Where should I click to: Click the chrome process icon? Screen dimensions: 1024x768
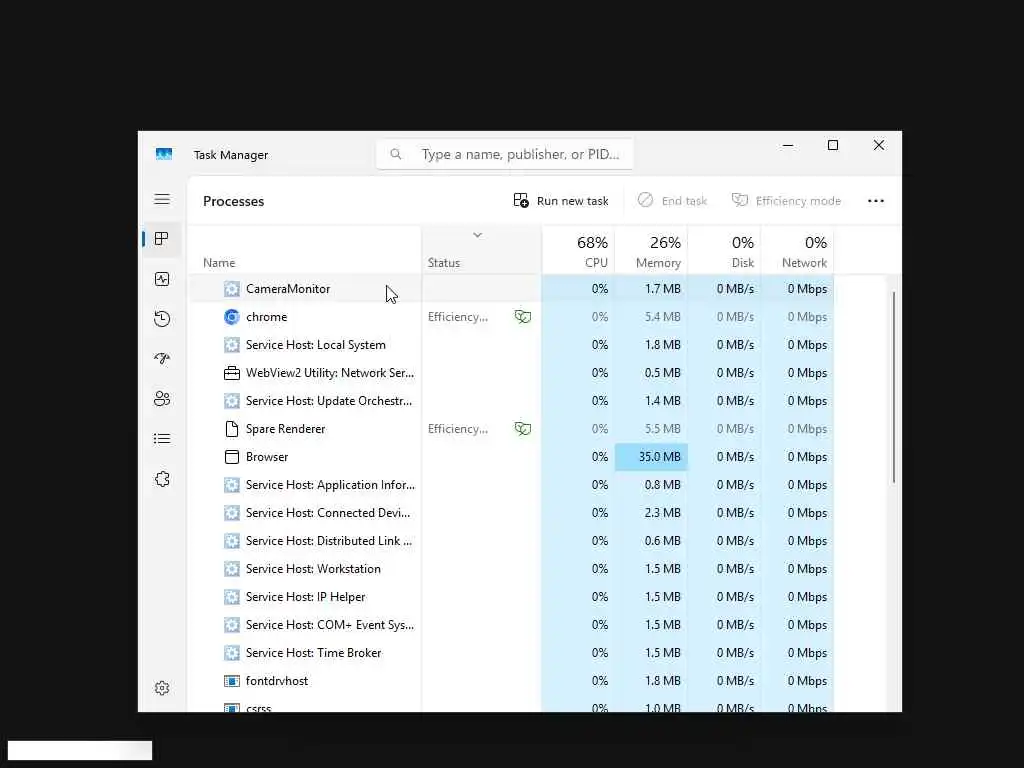(x=232, y=317)
